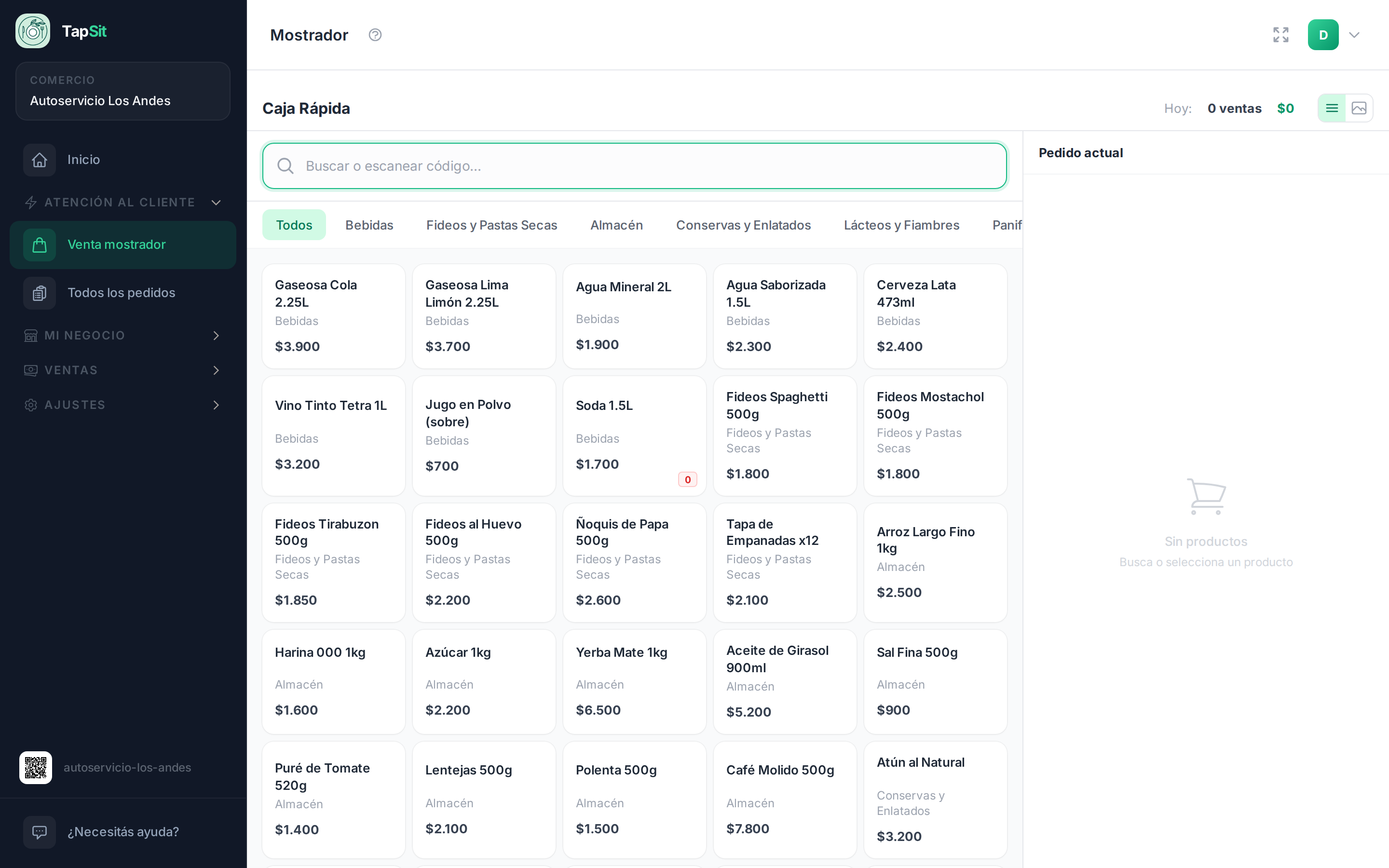Select the Soda 1.5L product card
The width and height of the screenshot is (1389, 868).
pos(634,436)
